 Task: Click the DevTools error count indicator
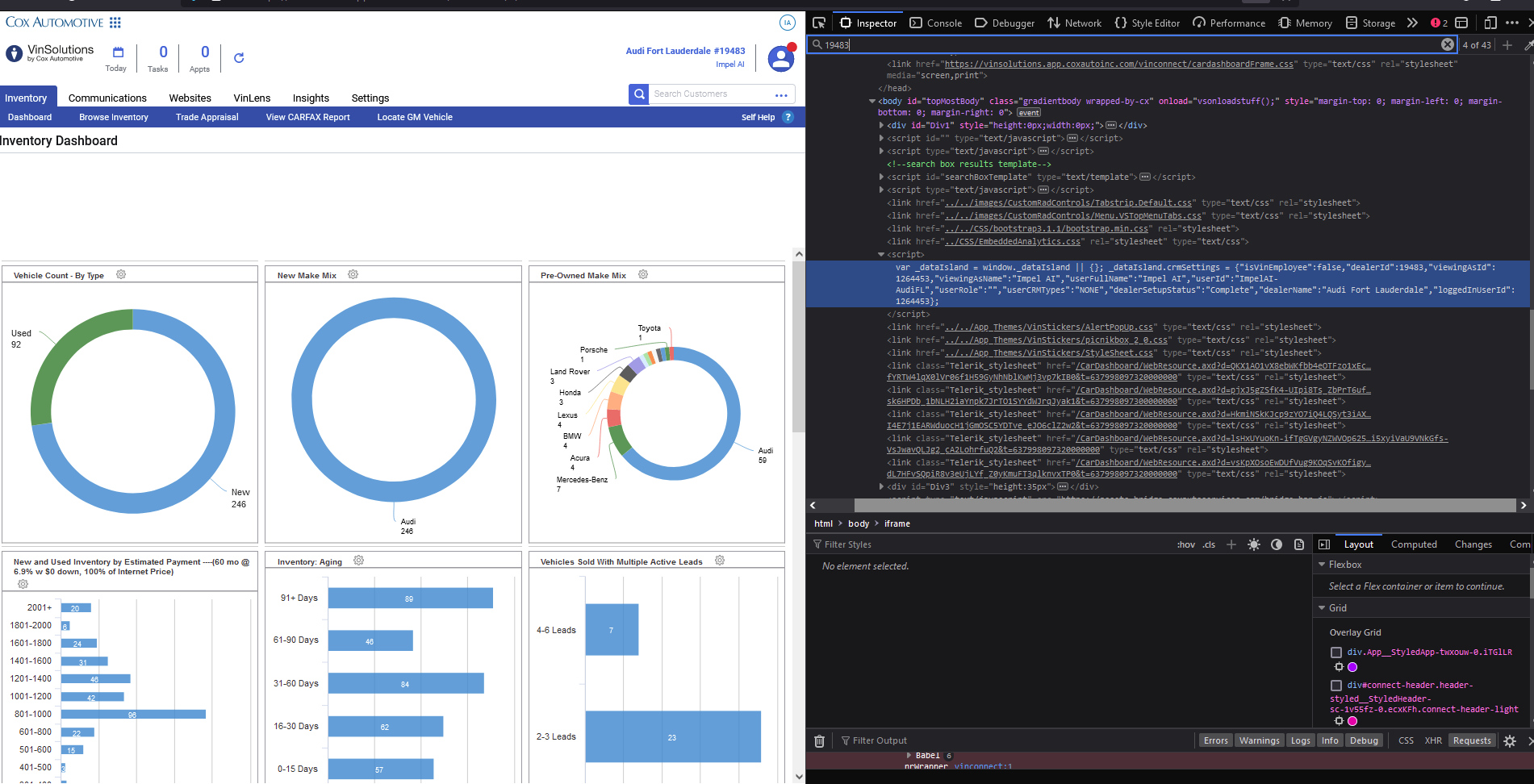[1439, 23]
